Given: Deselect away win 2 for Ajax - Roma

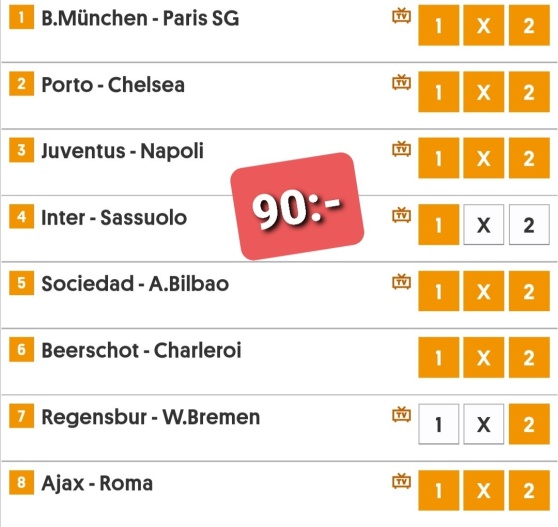Looking at the screenshot, I should click(x=529, y=490).
